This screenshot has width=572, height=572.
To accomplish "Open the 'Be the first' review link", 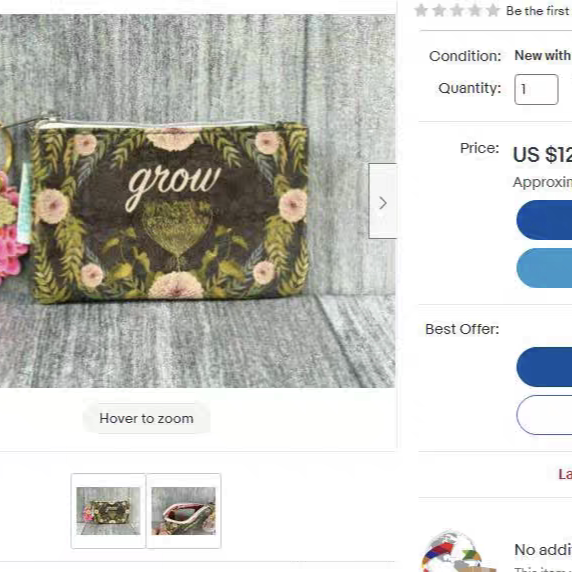I will coord(538,11).
